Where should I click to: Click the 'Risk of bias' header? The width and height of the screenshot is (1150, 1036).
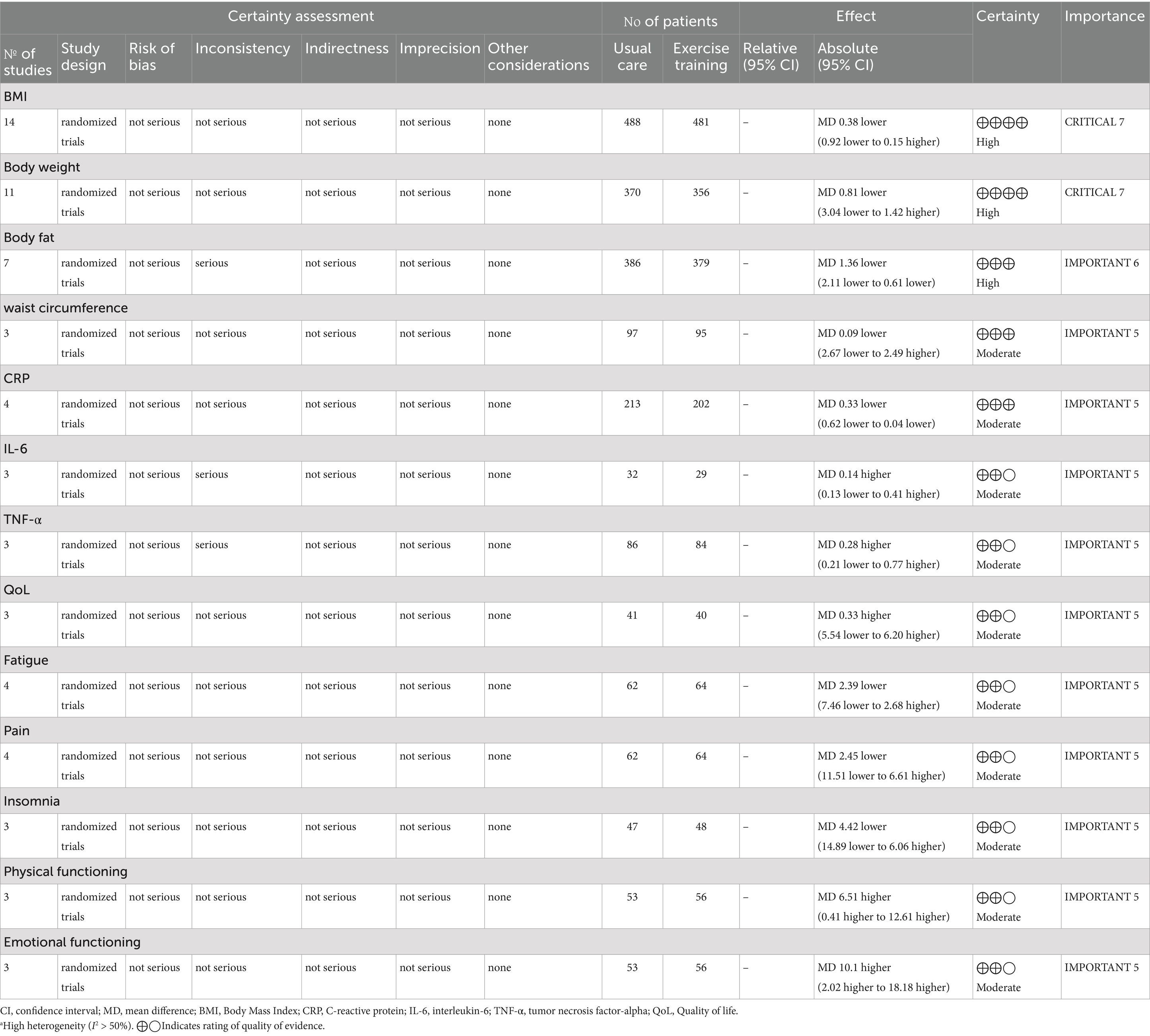click(x=152, y=57)
